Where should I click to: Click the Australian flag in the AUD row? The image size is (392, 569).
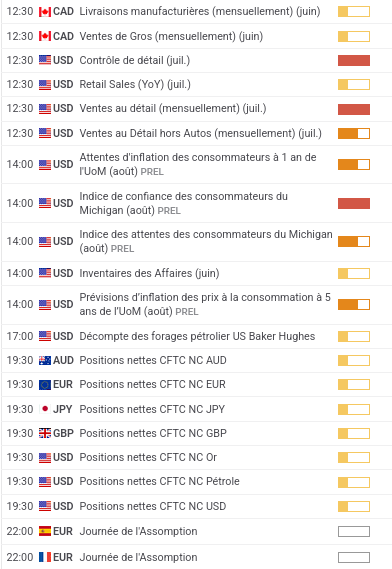[x=45, y=360]
